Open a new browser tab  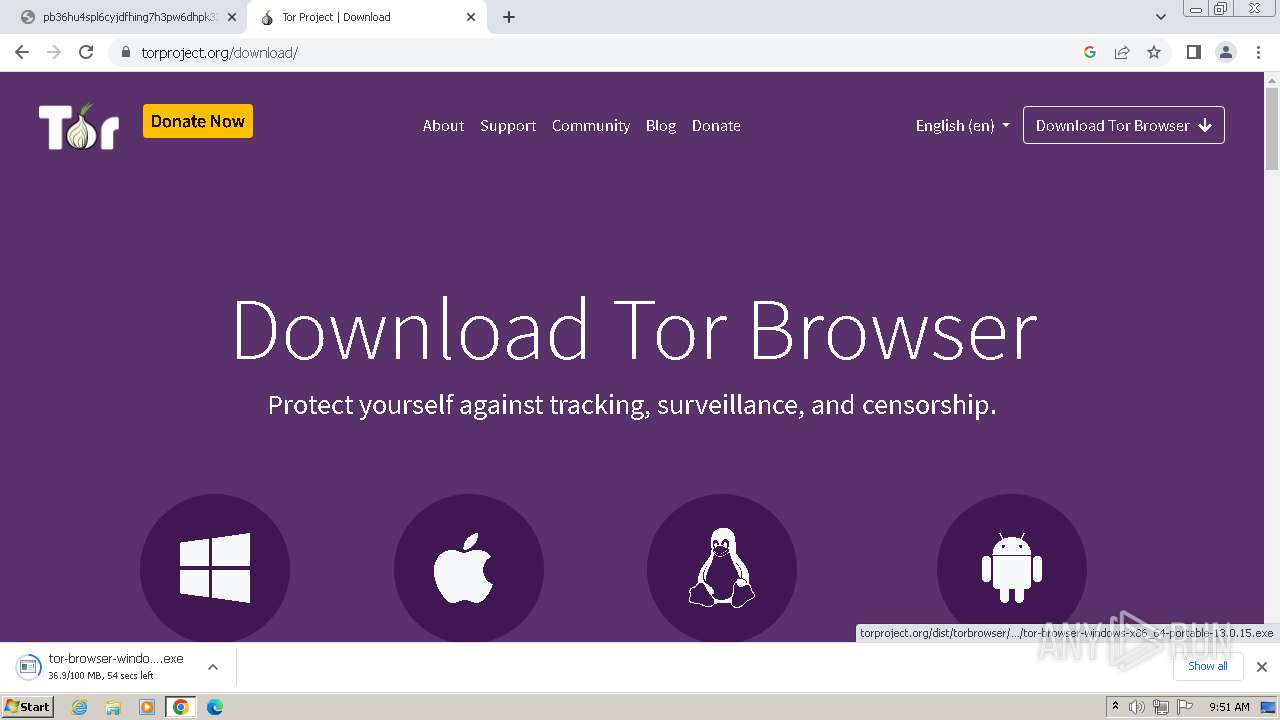point(509,17)
